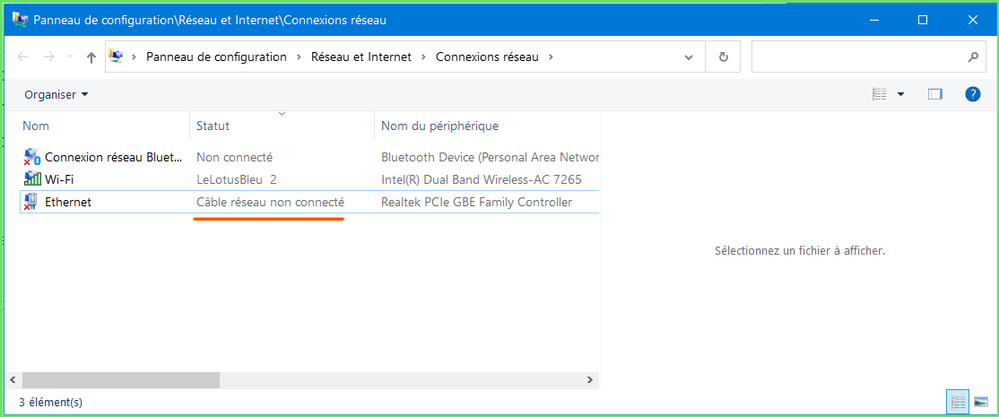Select the Wi-Fi connection icon
The width and height of the screenshot is (999, 417).
click(32, 179)
